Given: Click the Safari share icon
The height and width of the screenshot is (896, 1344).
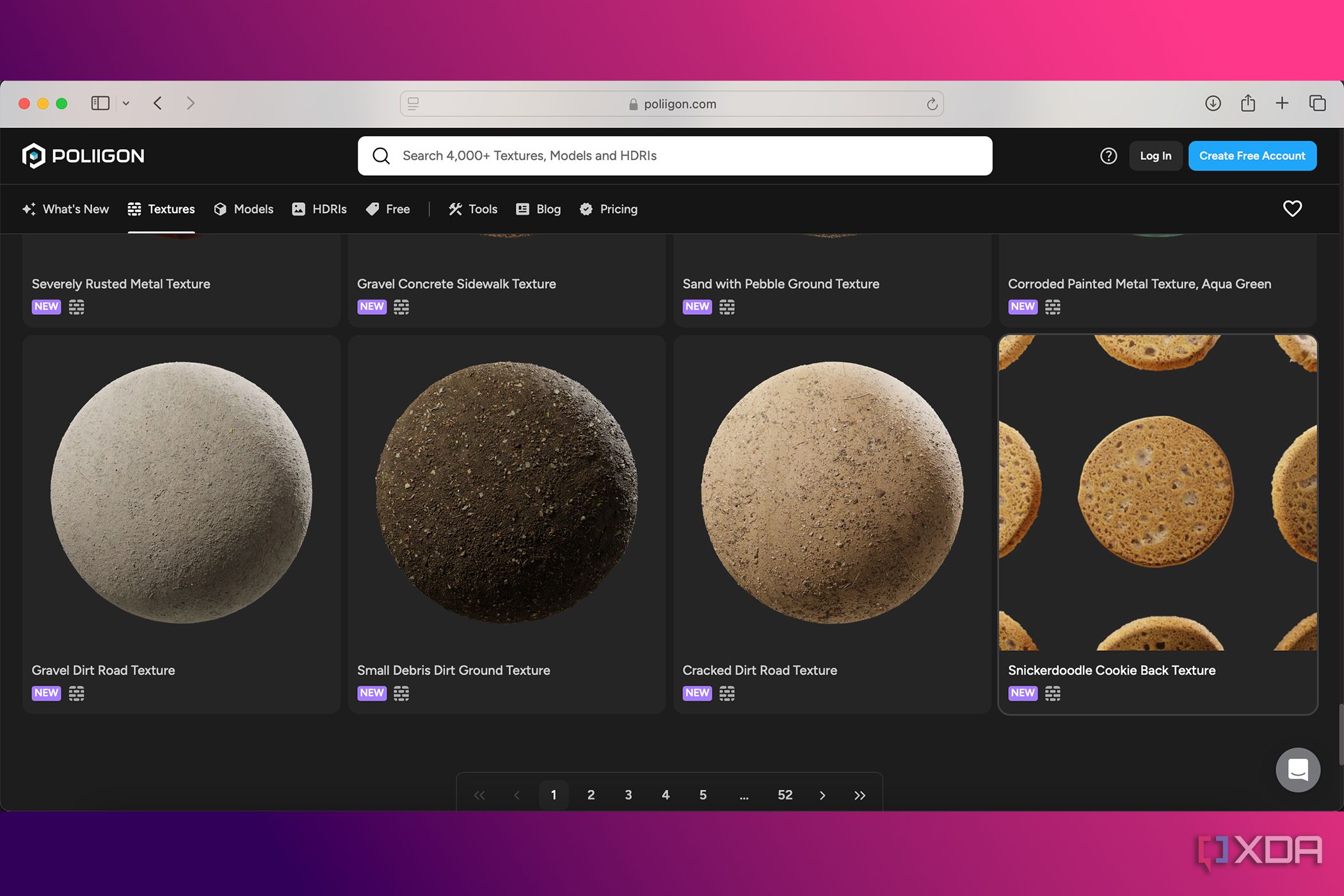Looking at the screenshot, I should [x=1247, y=103].
